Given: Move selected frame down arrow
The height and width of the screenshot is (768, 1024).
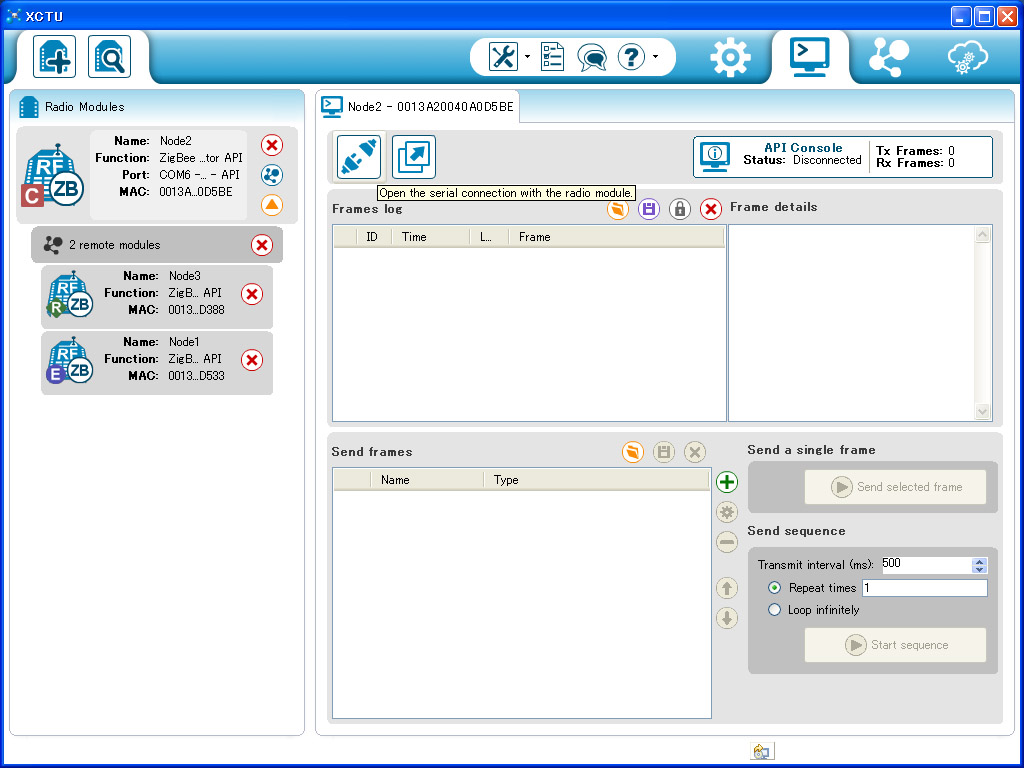Looking at the screenshot, I should (x=727, y=618).
